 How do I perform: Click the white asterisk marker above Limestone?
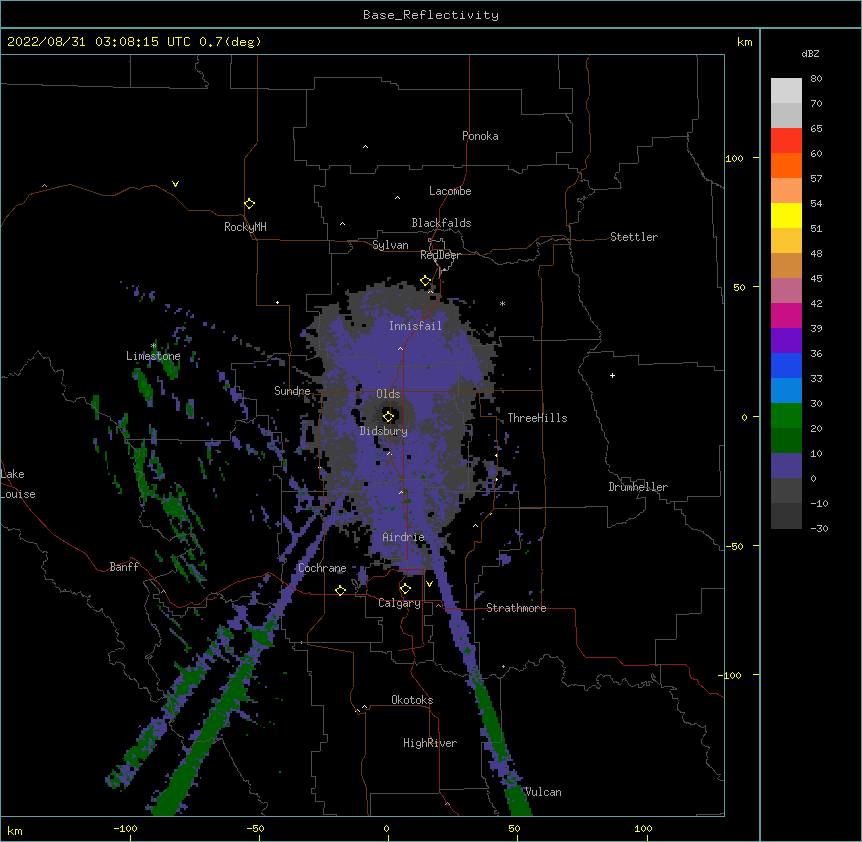coord(154,345)
